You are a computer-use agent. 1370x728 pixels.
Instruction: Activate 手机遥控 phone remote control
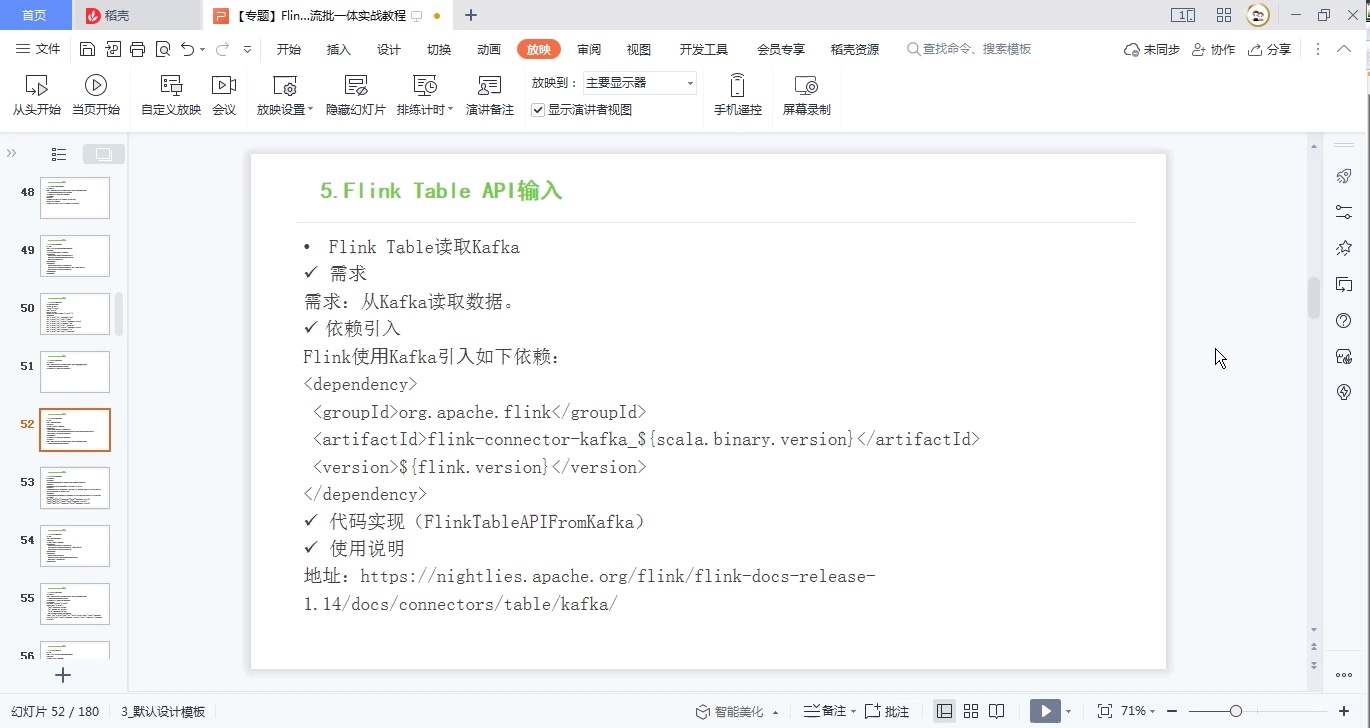click(737, 95)
